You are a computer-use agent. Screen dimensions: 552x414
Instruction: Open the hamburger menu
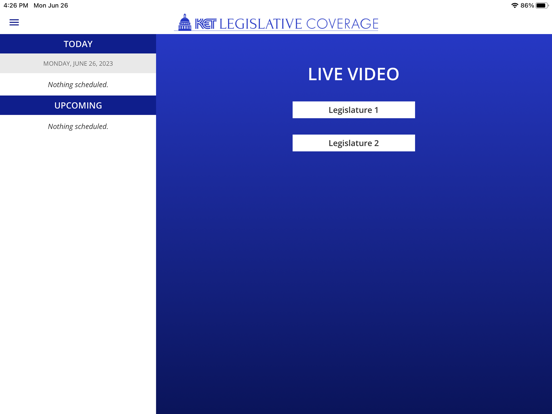[14, 23]
